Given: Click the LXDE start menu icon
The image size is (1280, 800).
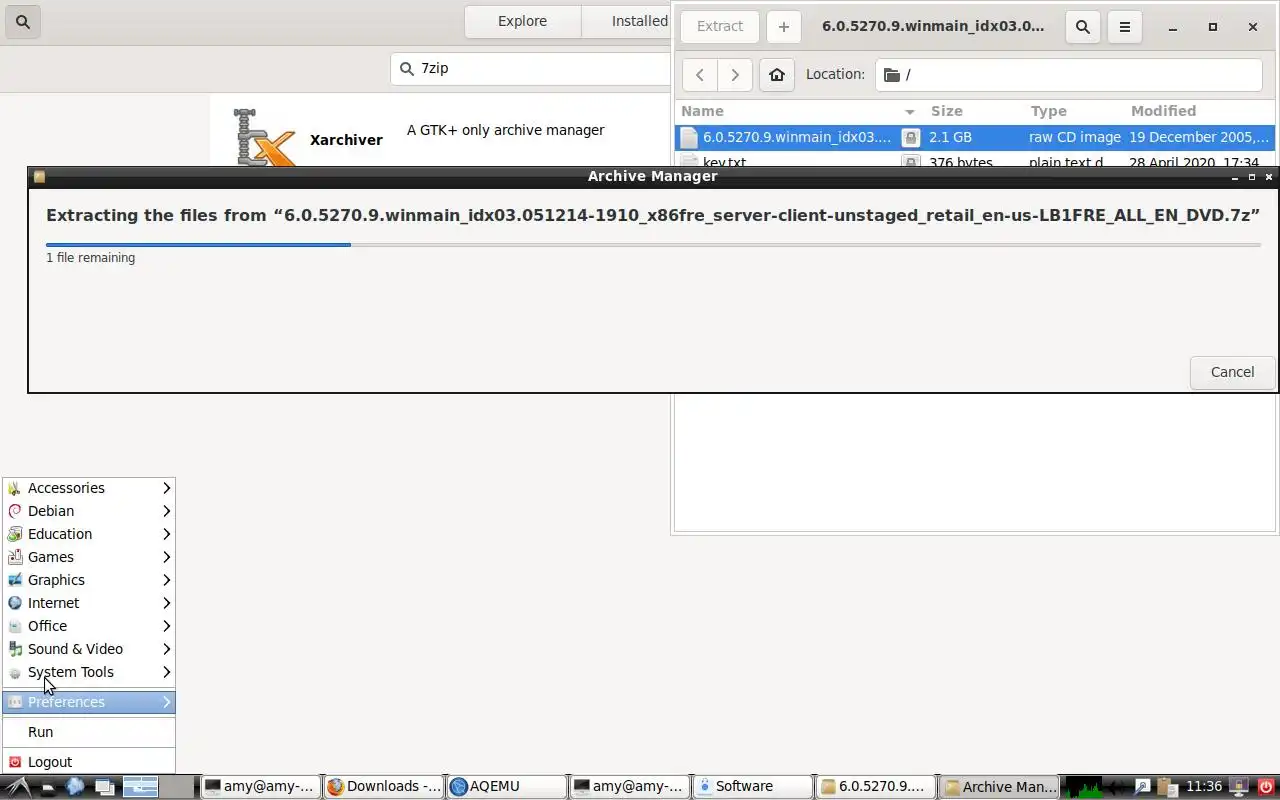Looking at the screenshot, I should [x=18, y=787].
